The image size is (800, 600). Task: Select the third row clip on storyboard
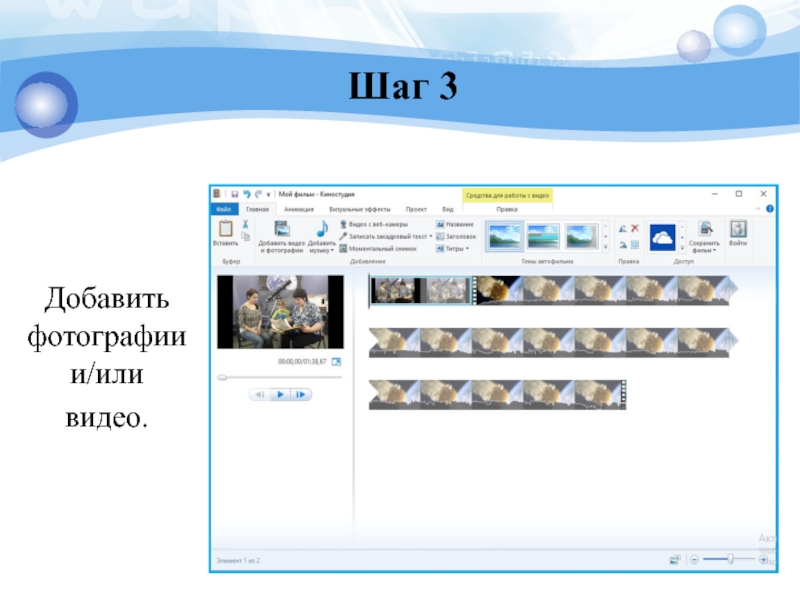[x=497, y=394]
